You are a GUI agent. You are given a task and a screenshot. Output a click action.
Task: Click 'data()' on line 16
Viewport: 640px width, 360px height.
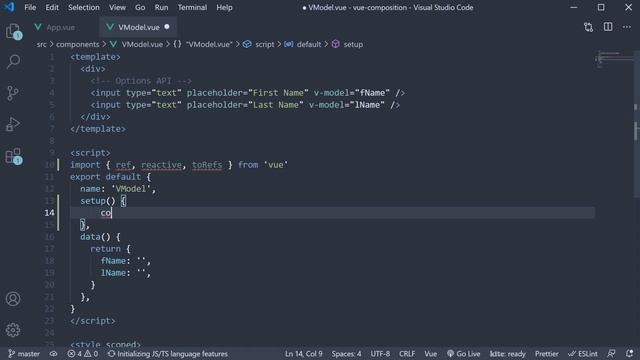[x=95, y=237]
